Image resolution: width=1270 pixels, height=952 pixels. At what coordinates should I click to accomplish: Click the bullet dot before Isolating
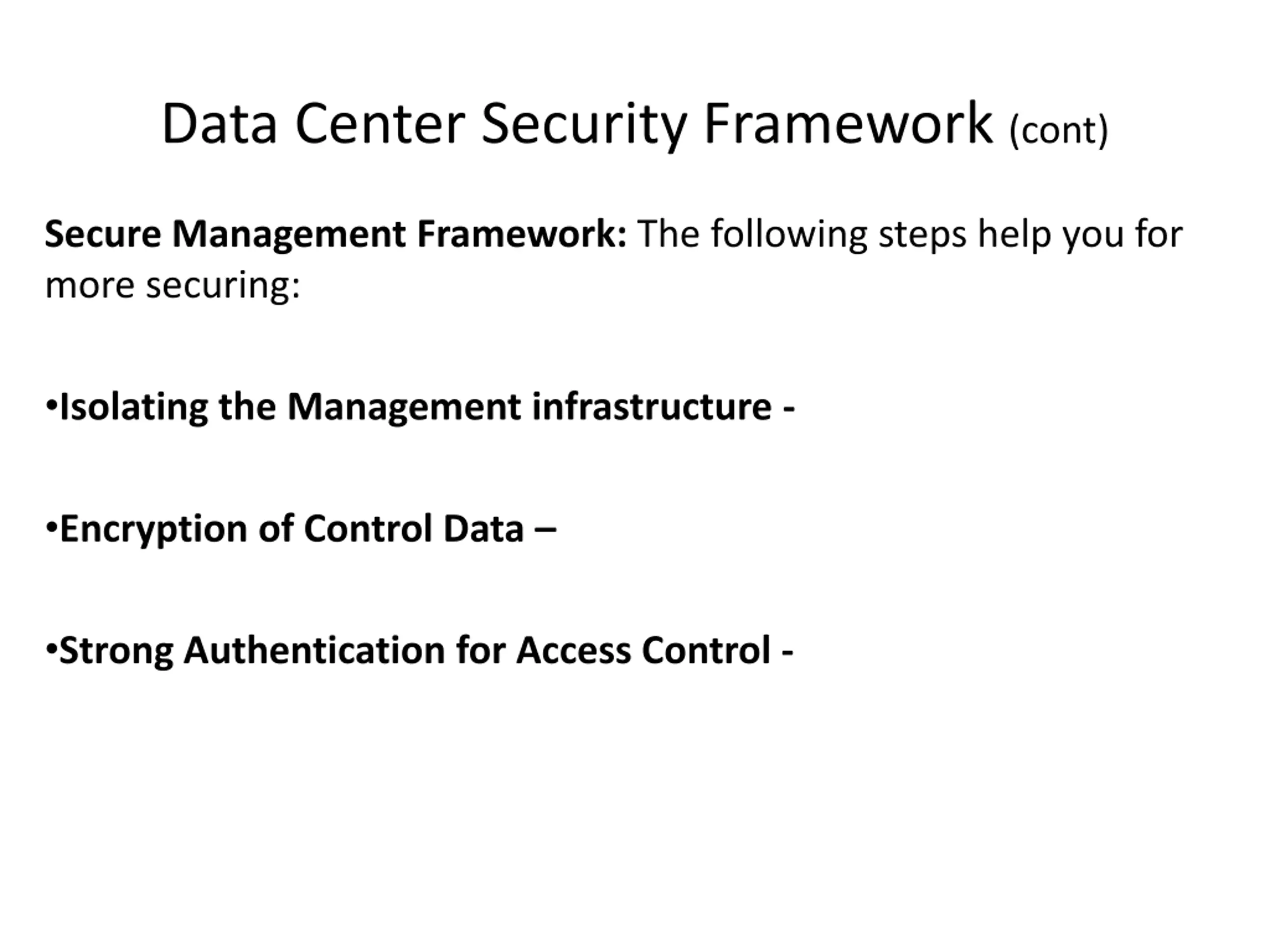tap(51, 406)
